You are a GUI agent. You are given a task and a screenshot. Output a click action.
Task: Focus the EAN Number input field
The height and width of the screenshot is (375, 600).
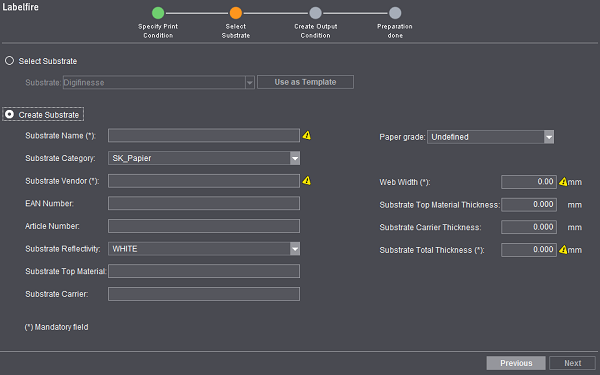click(x=204, y=203)
